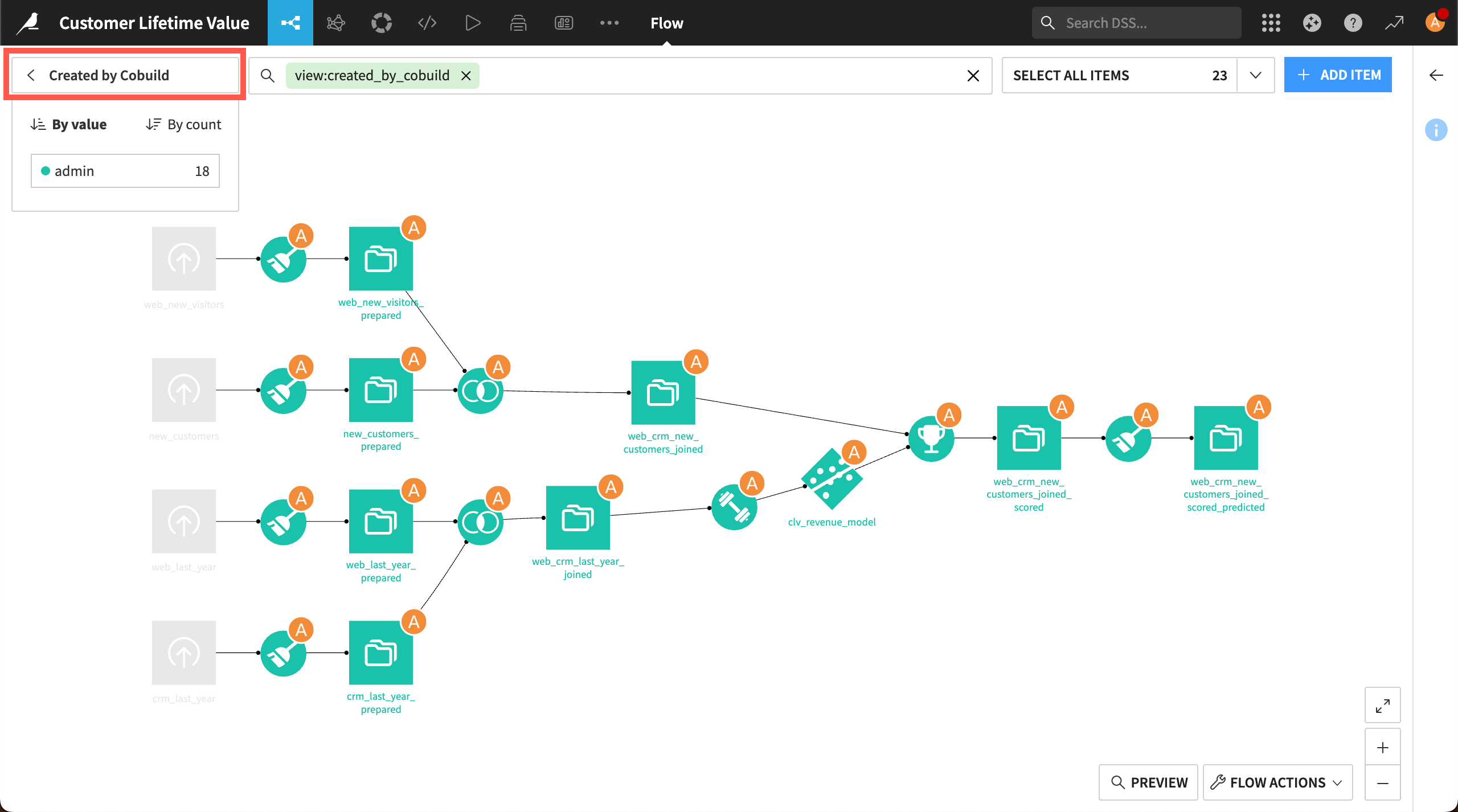The height and width of the screenshot is (812, 1458).
Task: Click the search magnifier icon in filter bar
Action: pyautogui.click(x=268, y=75)
